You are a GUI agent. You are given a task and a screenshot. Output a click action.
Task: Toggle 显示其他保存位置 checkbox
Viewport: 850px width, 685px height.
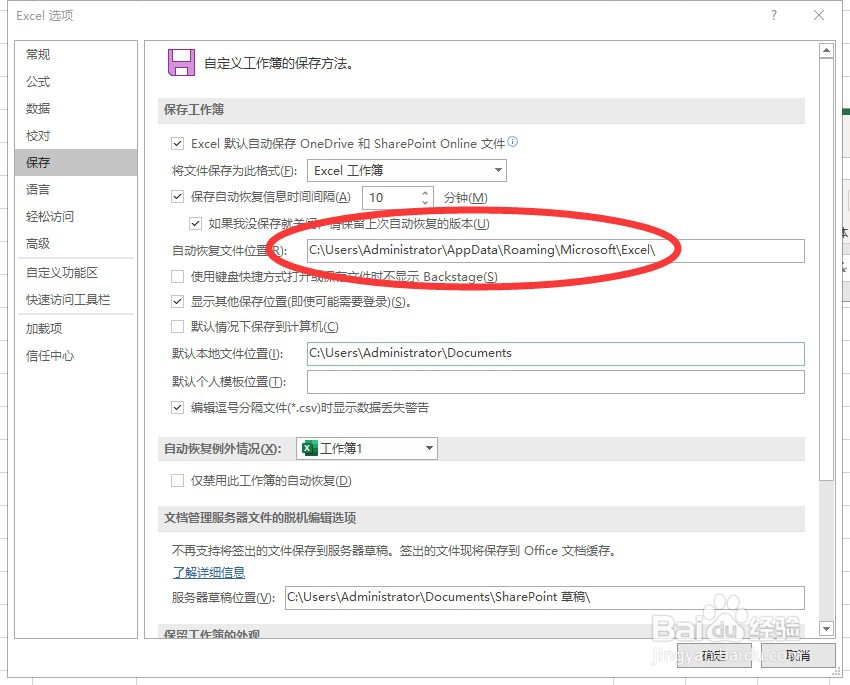pos(177,301)
